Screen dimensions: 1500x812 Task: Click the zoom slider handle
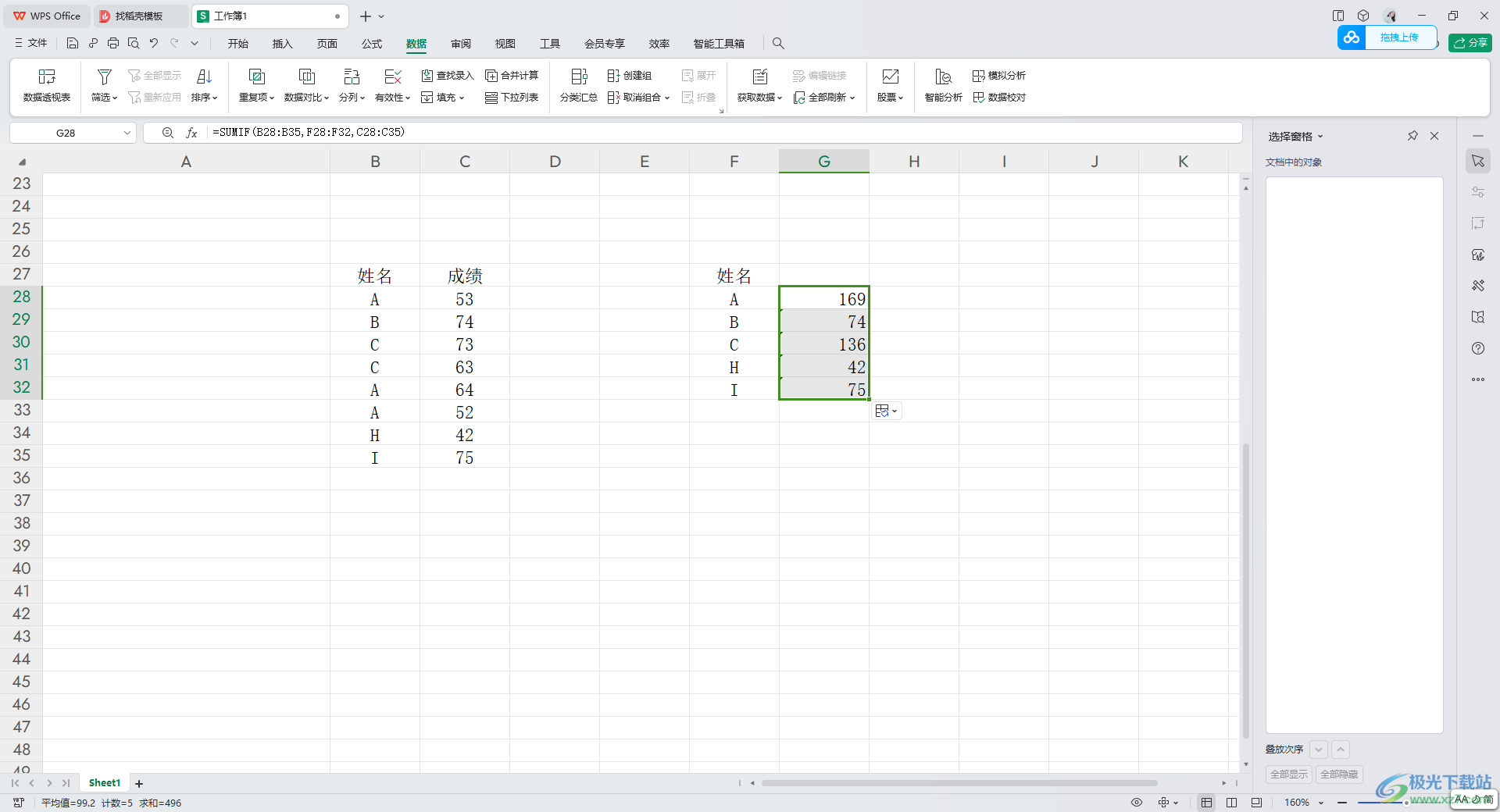pos(1406,803)
